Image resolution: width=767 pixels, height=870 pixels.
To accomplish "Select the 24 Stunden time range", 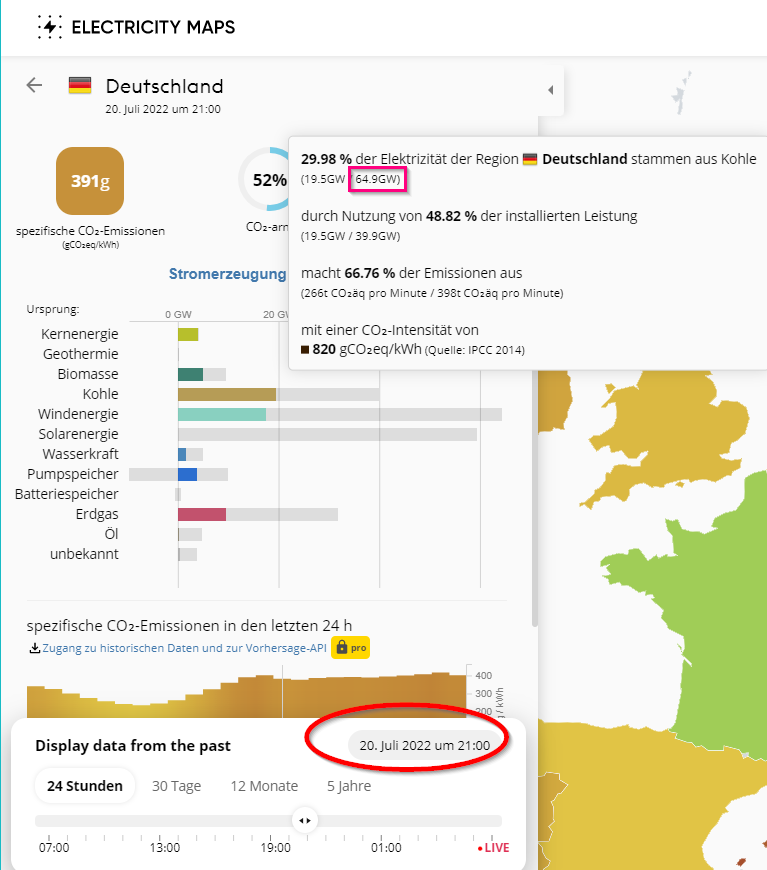I will [85, 786].
